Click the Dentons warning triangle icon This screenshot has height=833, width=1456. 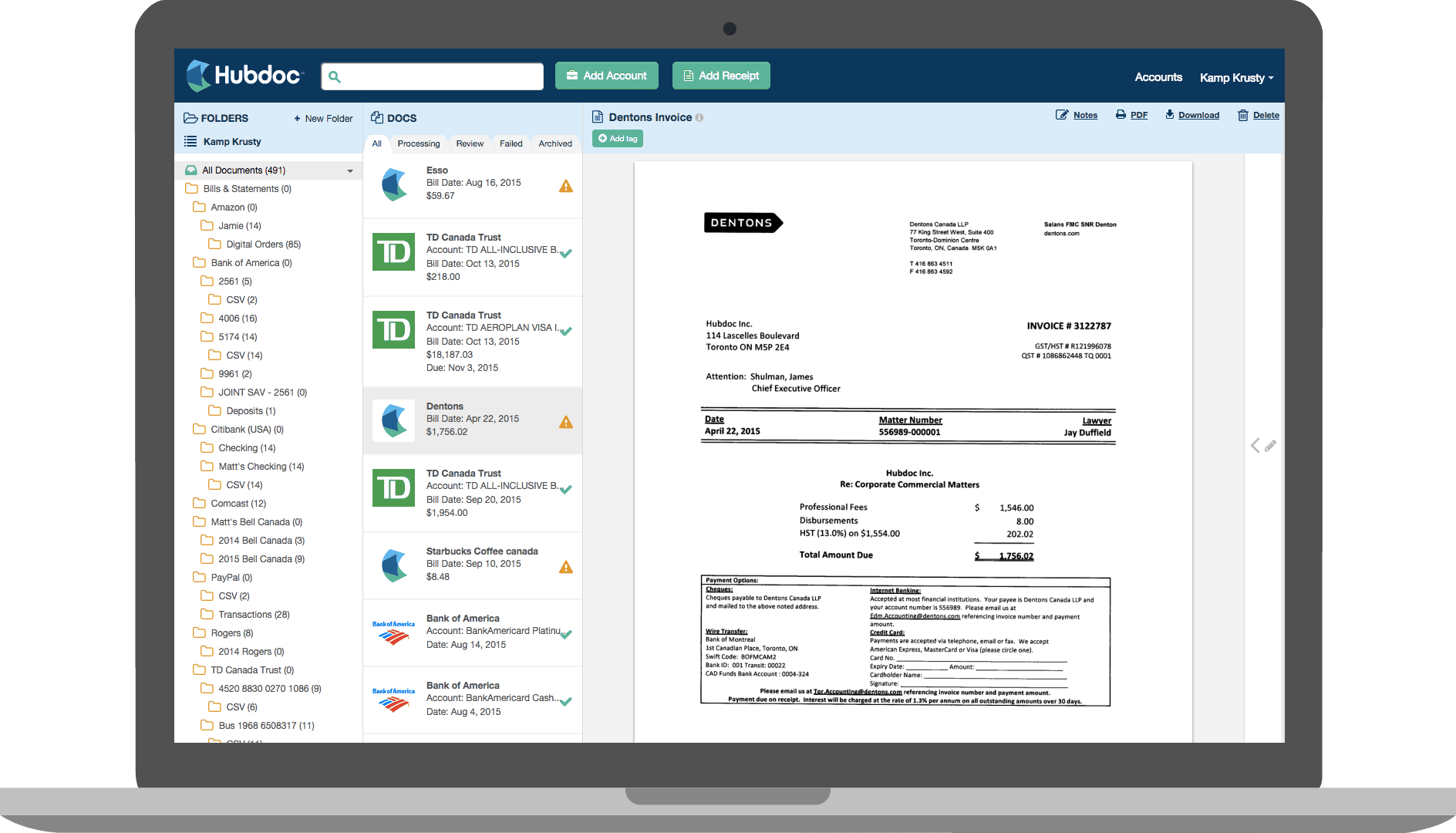[x=566, y=422]
